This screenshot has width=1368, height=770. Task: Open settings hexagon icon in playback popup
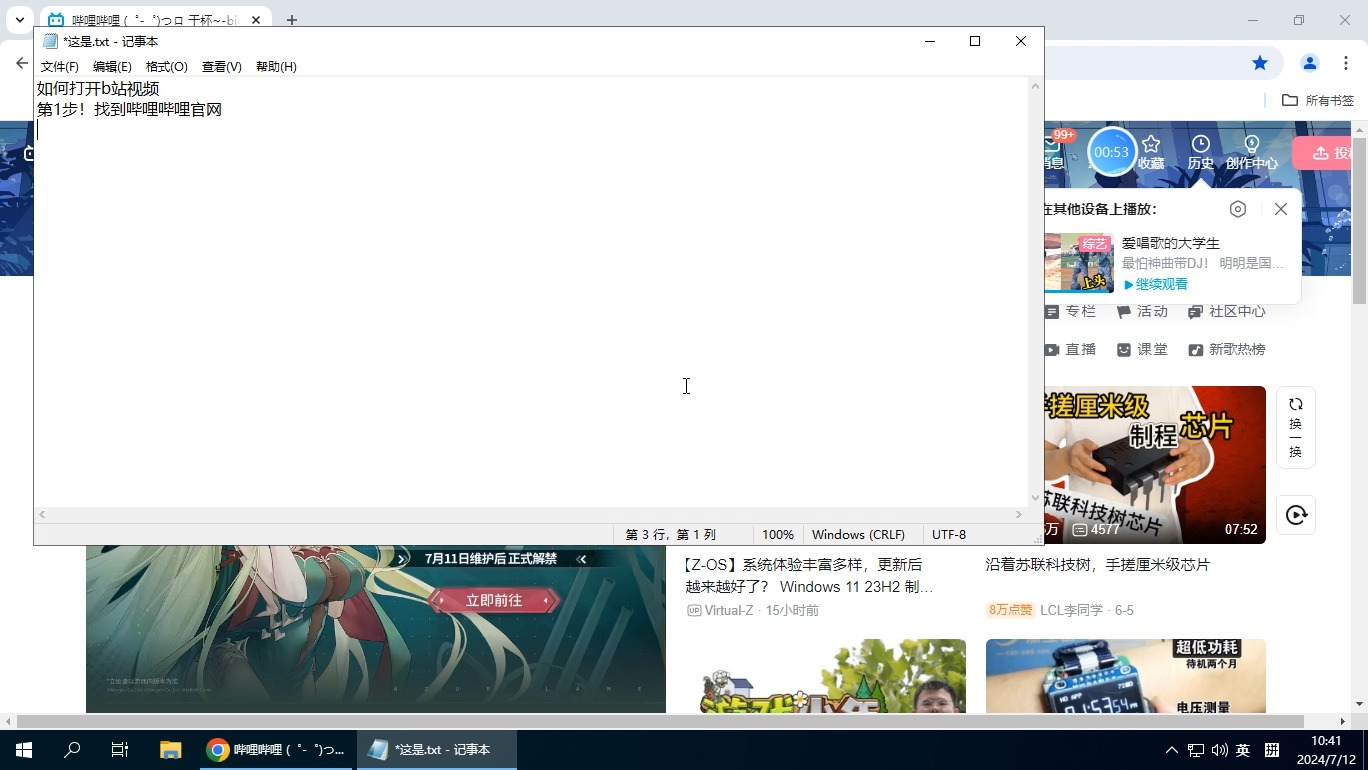click(1238, 209)
